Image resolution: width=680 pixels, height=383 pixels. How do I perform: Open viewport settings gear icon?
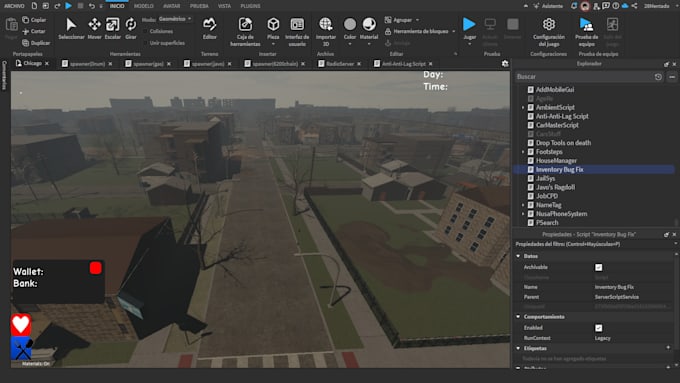click(x=505, y=63)
